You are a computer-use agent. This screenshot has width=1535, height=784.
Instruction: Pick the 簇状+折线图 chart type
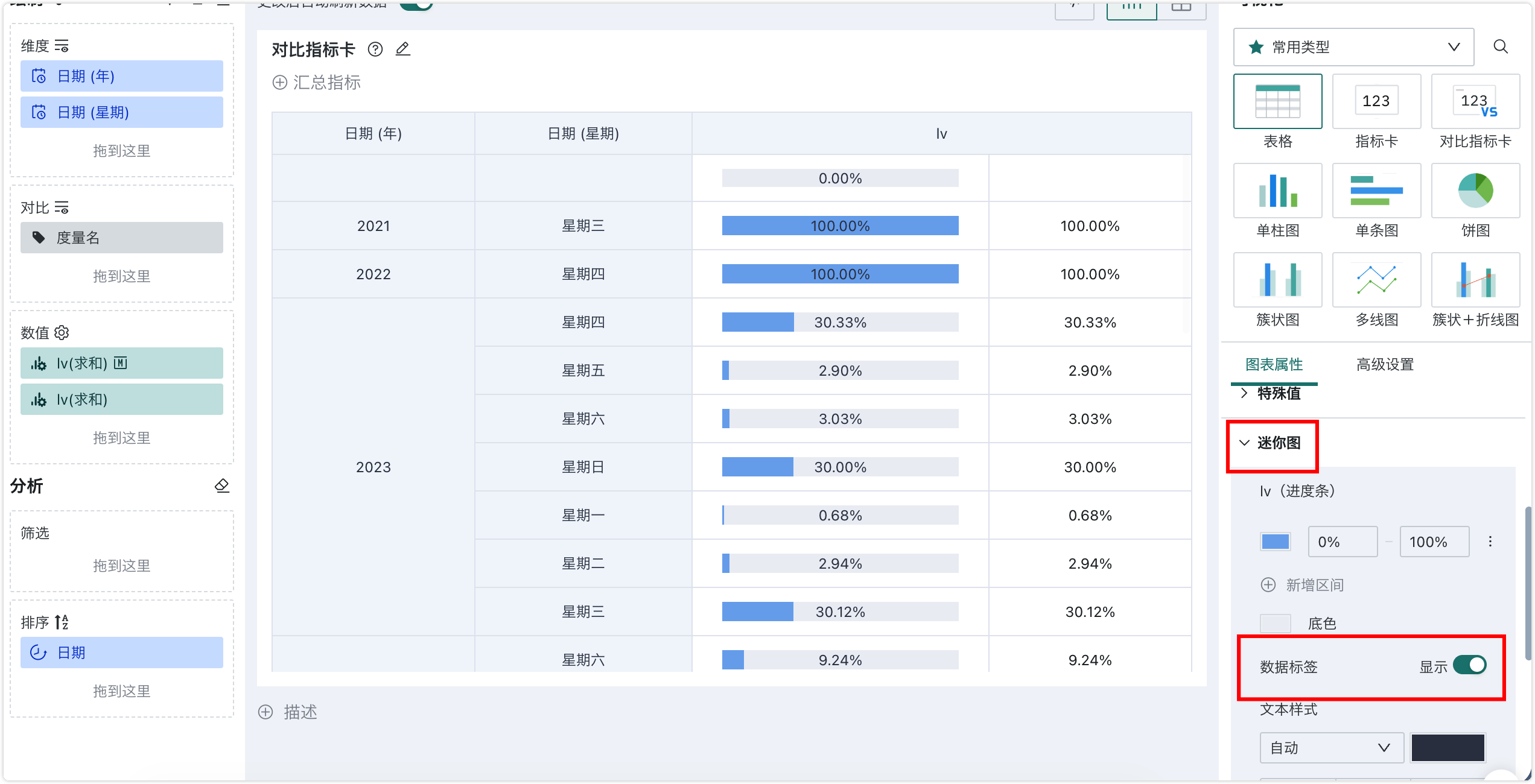click(x=1475, y=280)
